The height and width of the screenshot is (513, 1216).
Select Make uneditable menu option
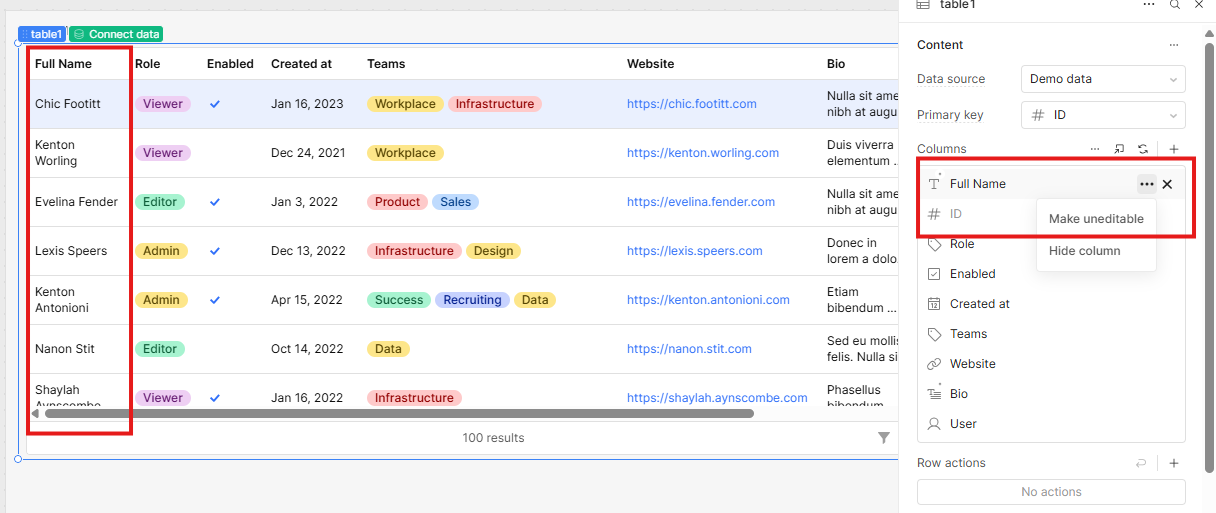(x=1096, y=219)
